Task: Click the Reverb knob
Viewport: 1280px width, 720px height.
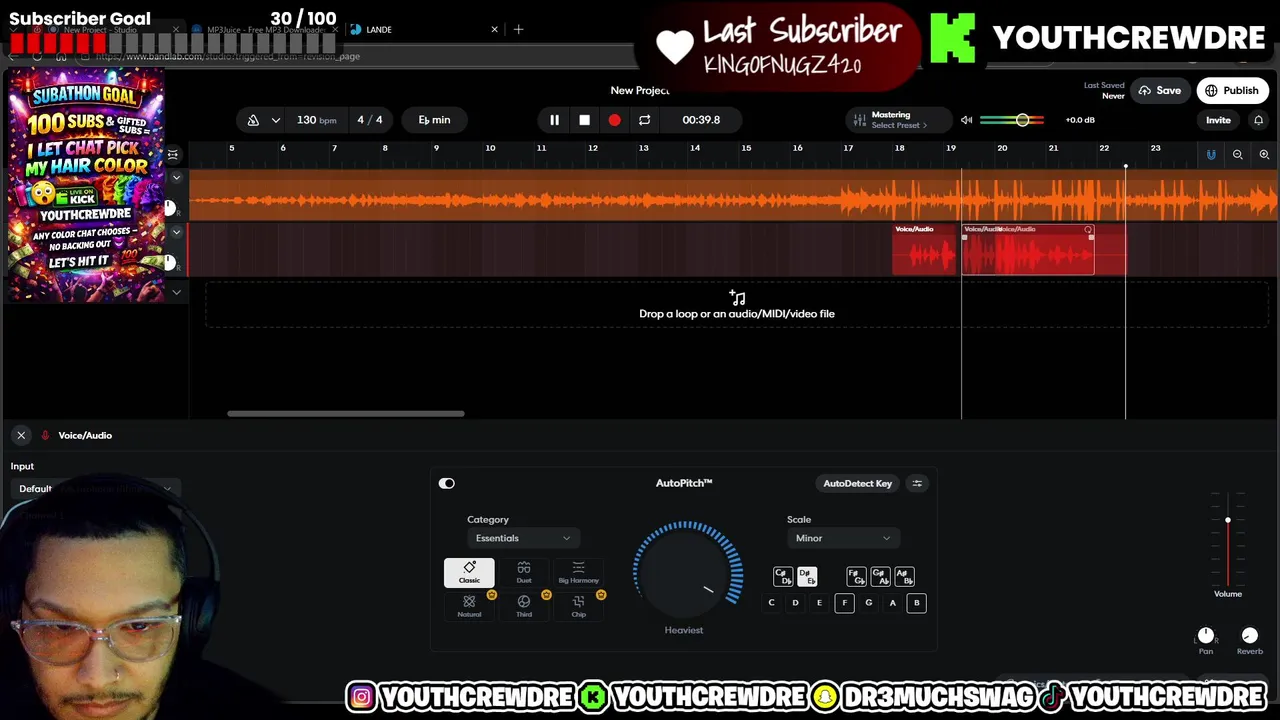Action: pyautogui.click(x=1249, y=636)
